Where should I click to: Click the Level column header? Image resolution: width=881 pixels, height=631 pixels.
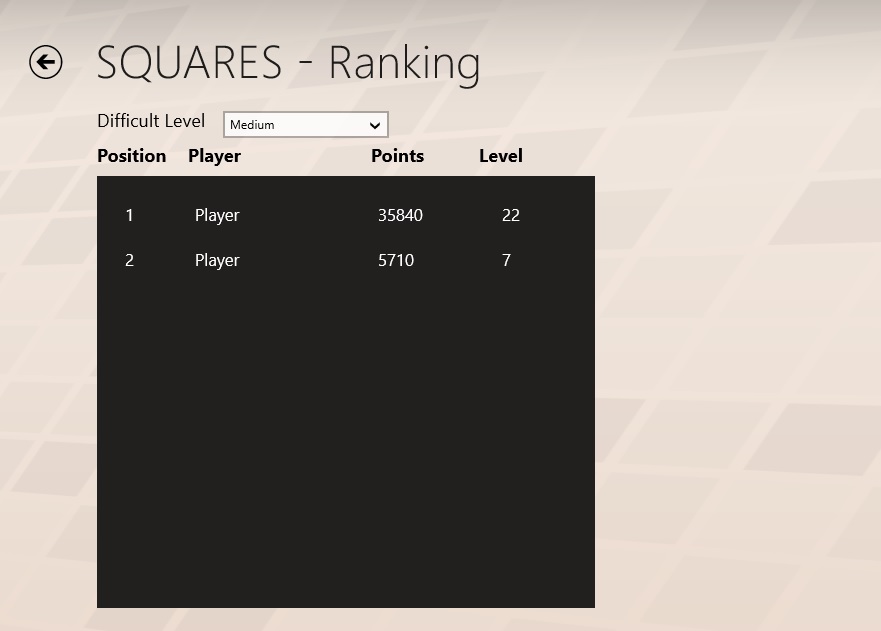point(500,156)
